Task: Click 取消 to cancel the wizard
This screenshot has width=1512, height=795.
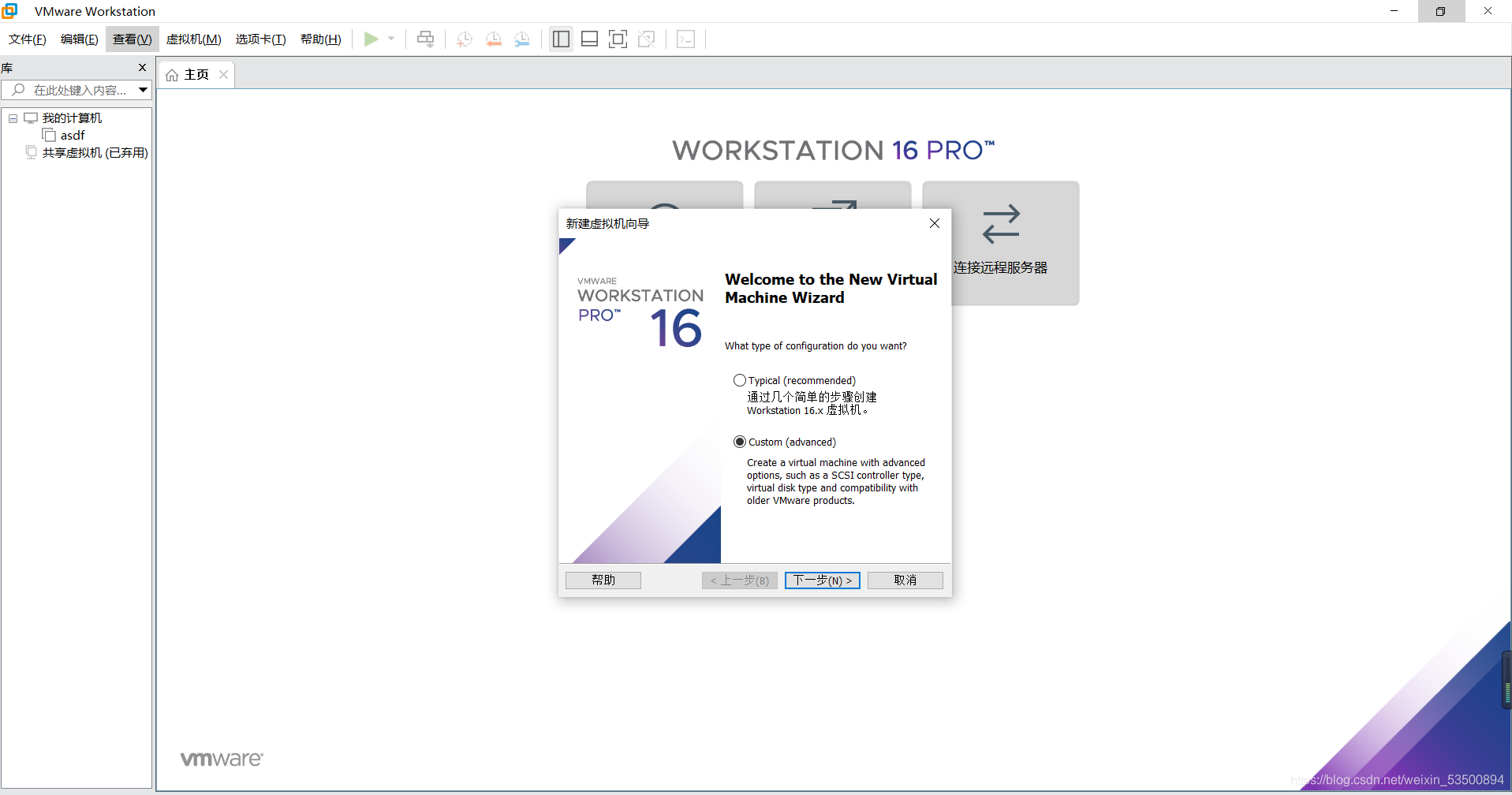Action: coord(905,580)
